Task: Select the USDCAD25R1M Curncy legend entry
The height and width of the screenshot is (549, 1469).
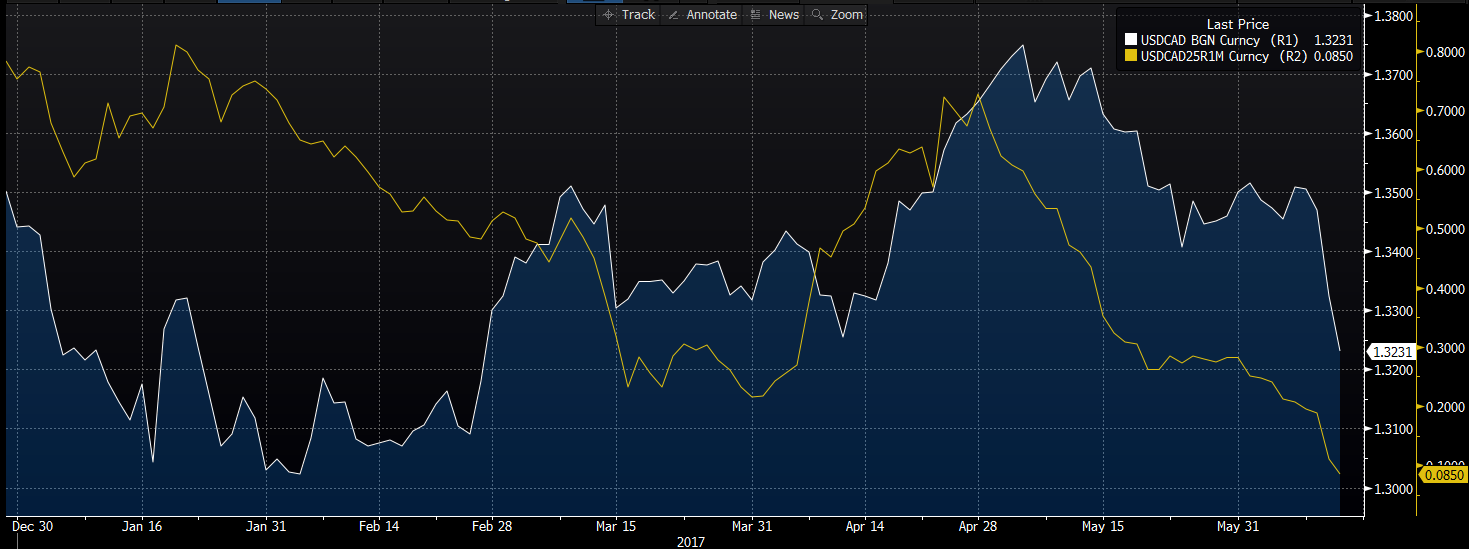Action: [1206, 56]
